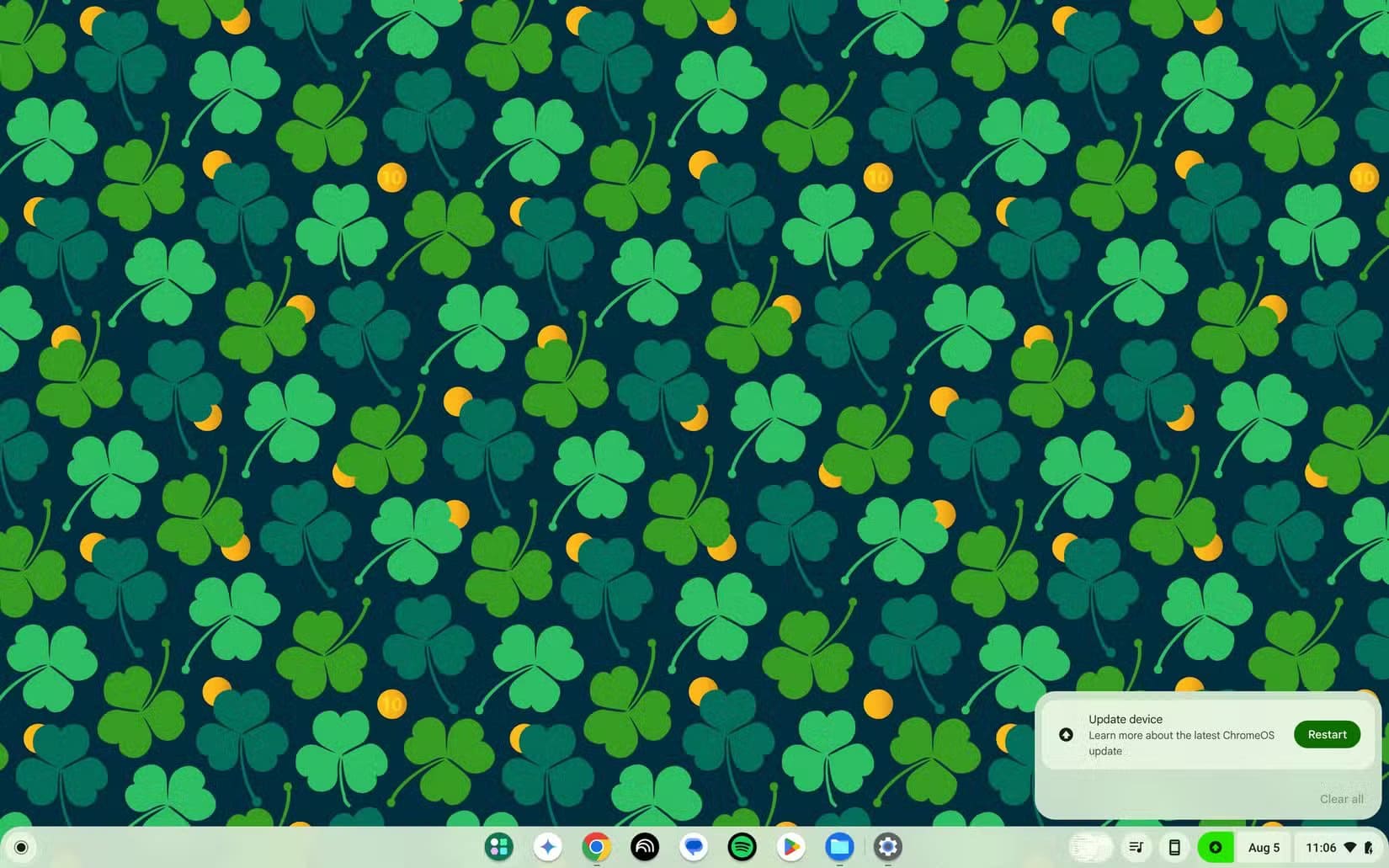Launch Google Chrome
Image resolution: width=1389 pixels, height=868 pixels.
(598, 847)
